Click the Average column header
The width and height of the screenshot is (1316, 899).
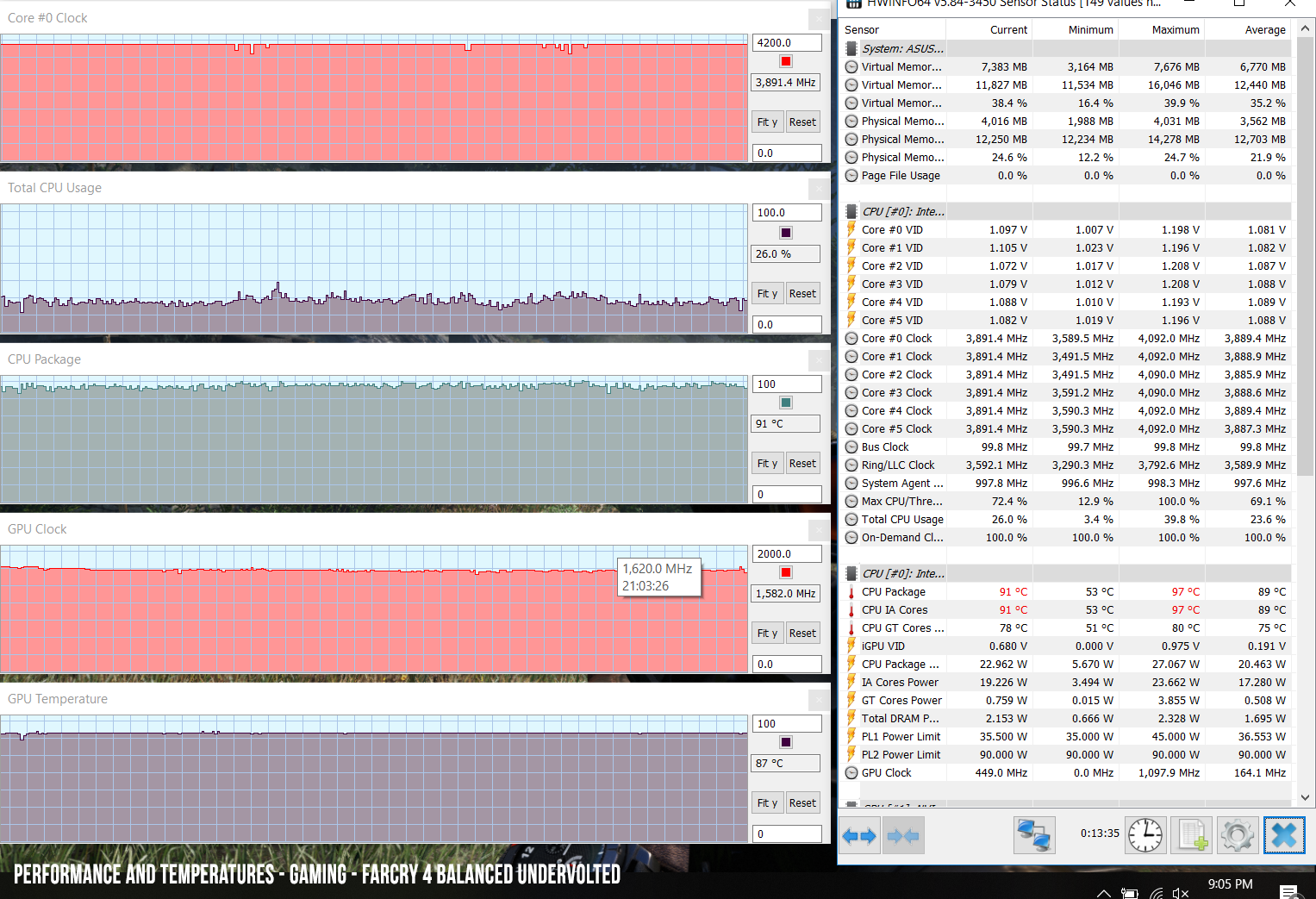(1248, 29)
